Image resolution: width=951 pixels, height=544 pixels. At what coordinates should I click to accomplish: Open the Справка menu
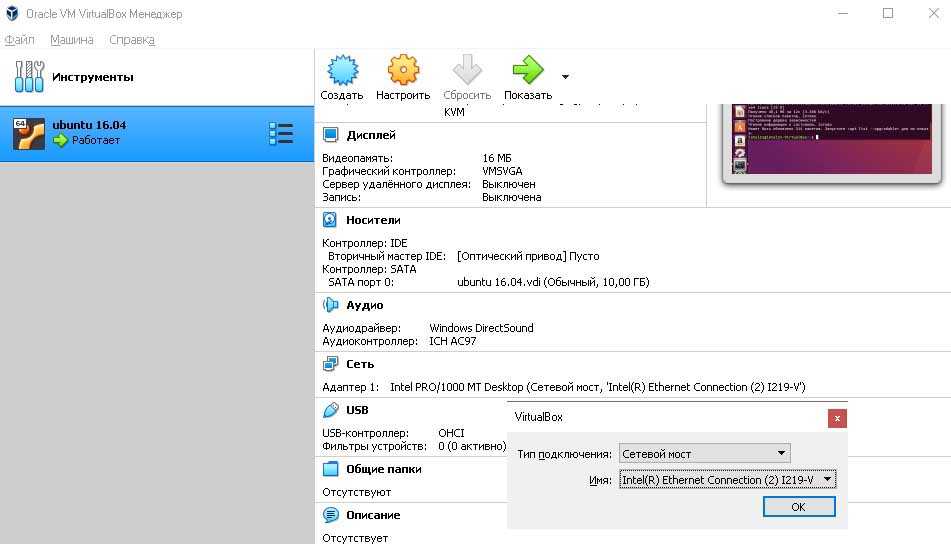(131, 40)
